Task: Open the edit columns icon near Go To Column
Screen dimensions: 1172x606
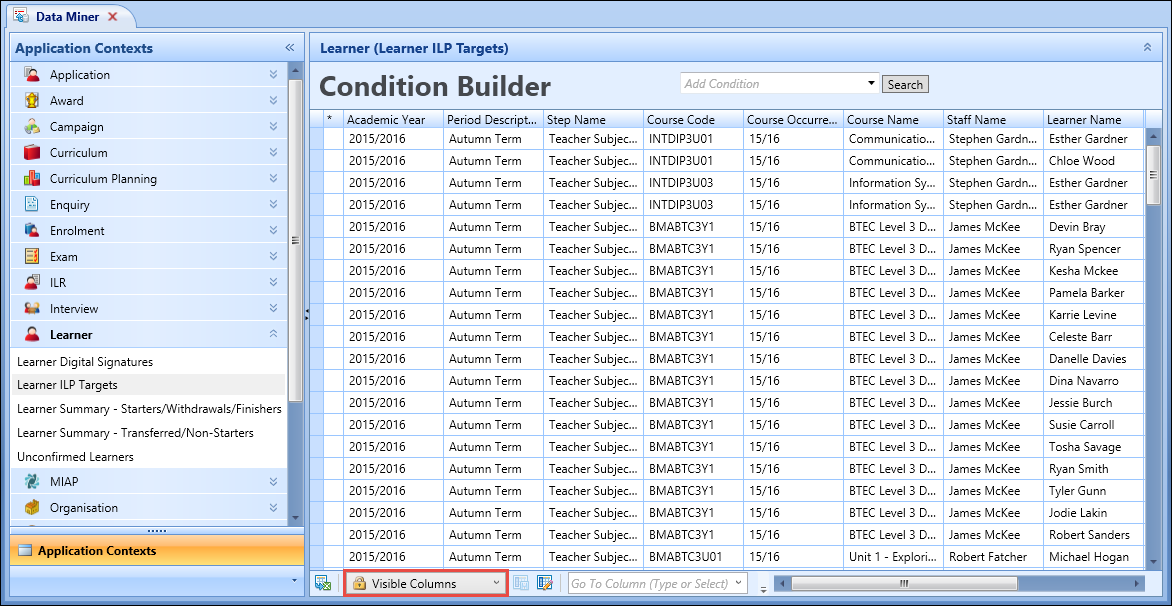Action: coord(545,581)
